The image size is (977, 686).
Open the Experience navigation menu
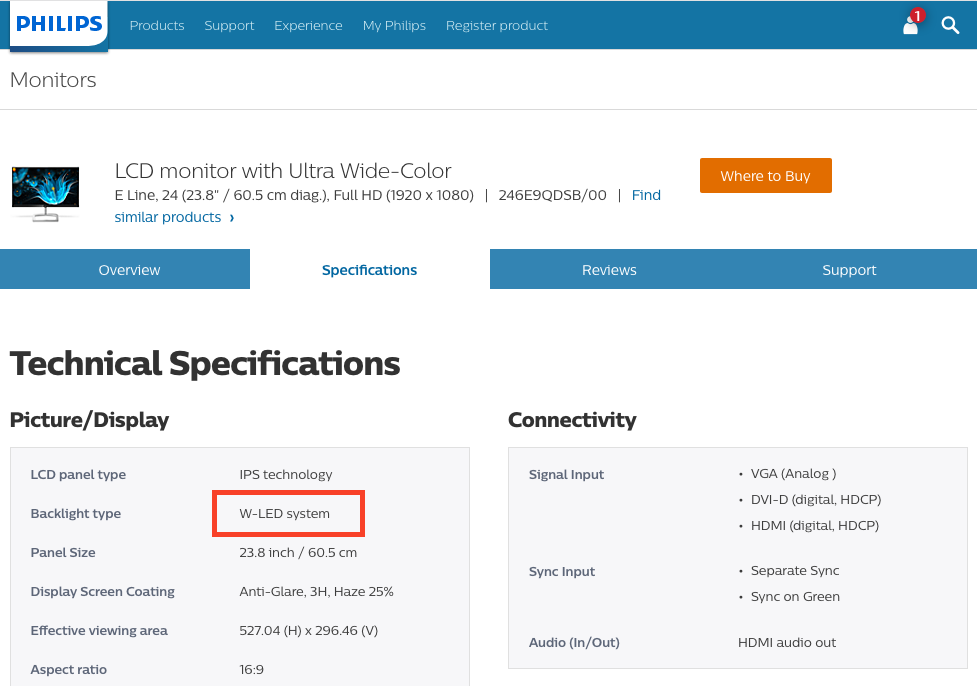tap(308, 26)
